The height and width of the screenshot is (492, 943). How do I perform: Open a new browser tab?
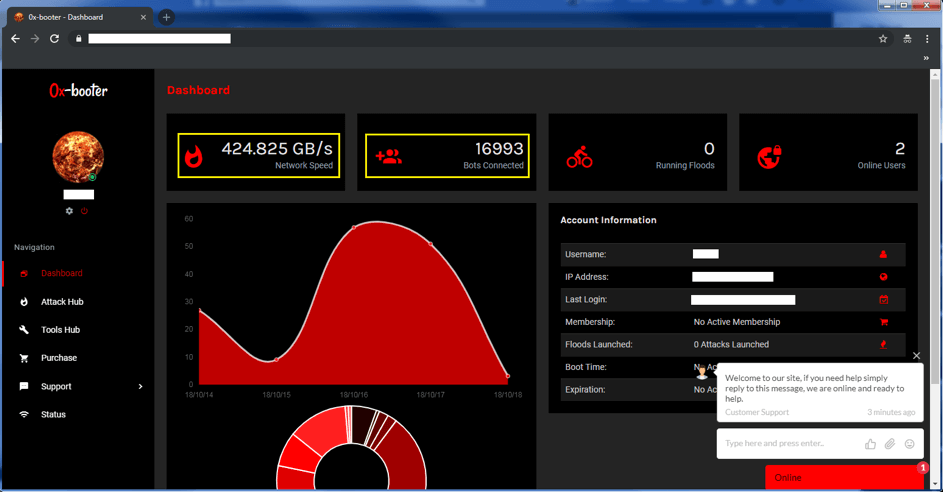(x=167, y=17)
